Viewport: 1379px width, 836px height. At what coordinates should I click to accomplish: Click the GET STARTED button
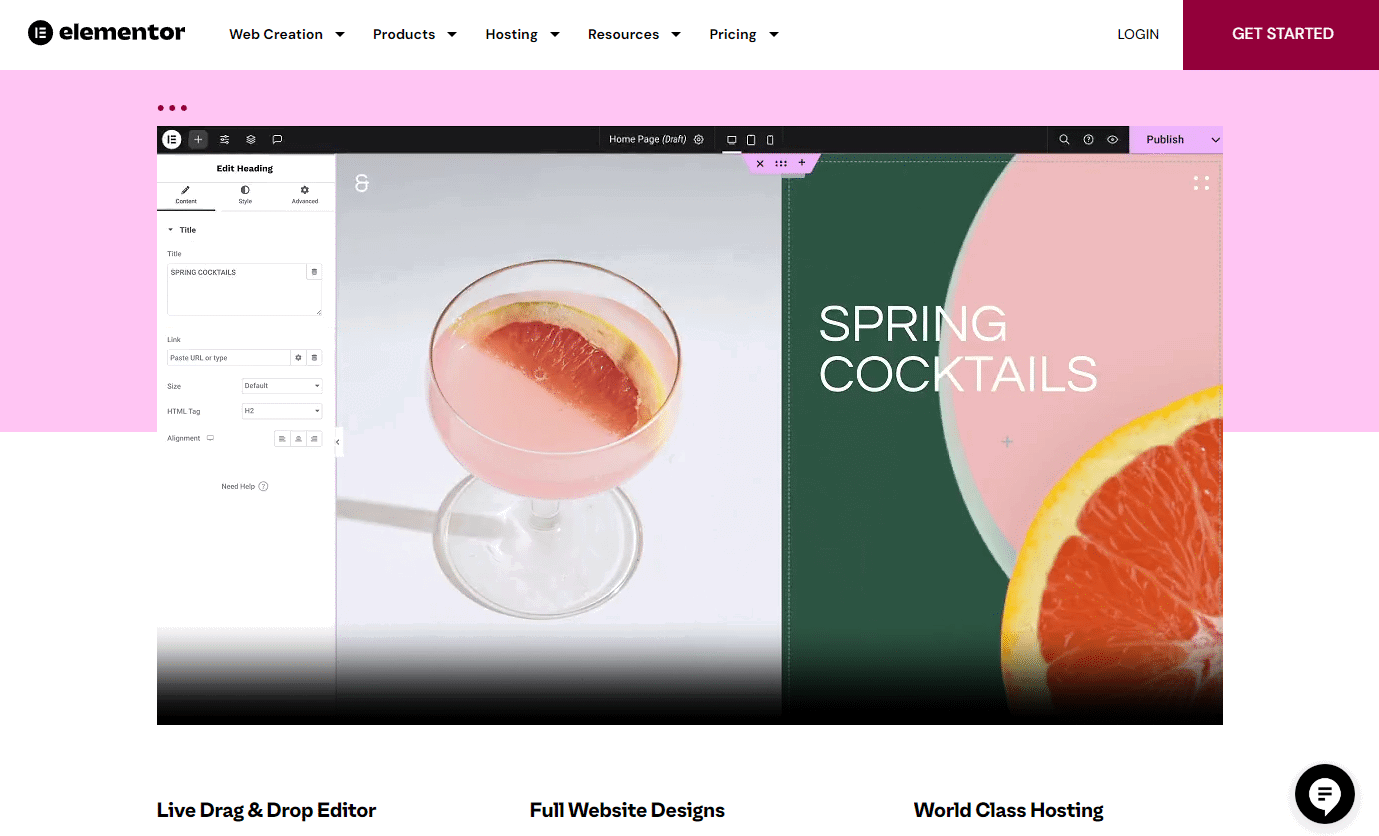point(1281,34)
